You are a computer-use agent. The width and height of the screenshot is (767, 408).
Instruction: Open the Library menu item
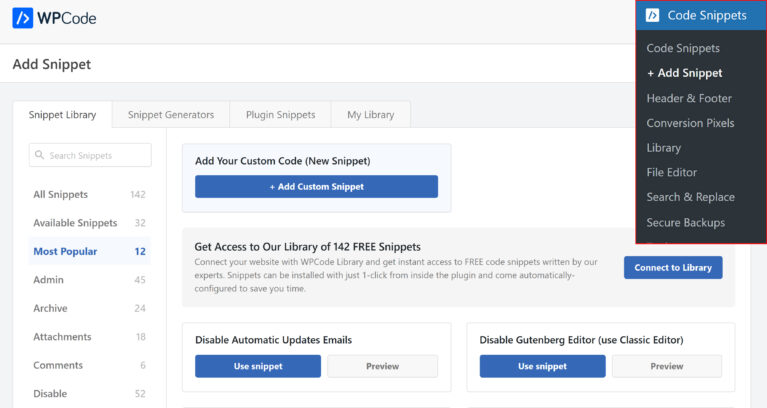(x=663, y=148)
